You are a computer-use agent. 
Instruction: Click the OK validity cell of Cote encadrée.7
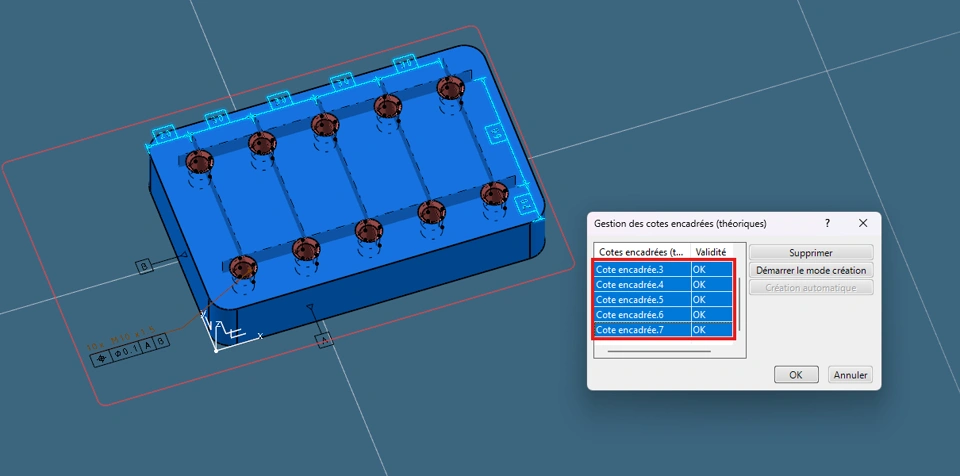711,330
